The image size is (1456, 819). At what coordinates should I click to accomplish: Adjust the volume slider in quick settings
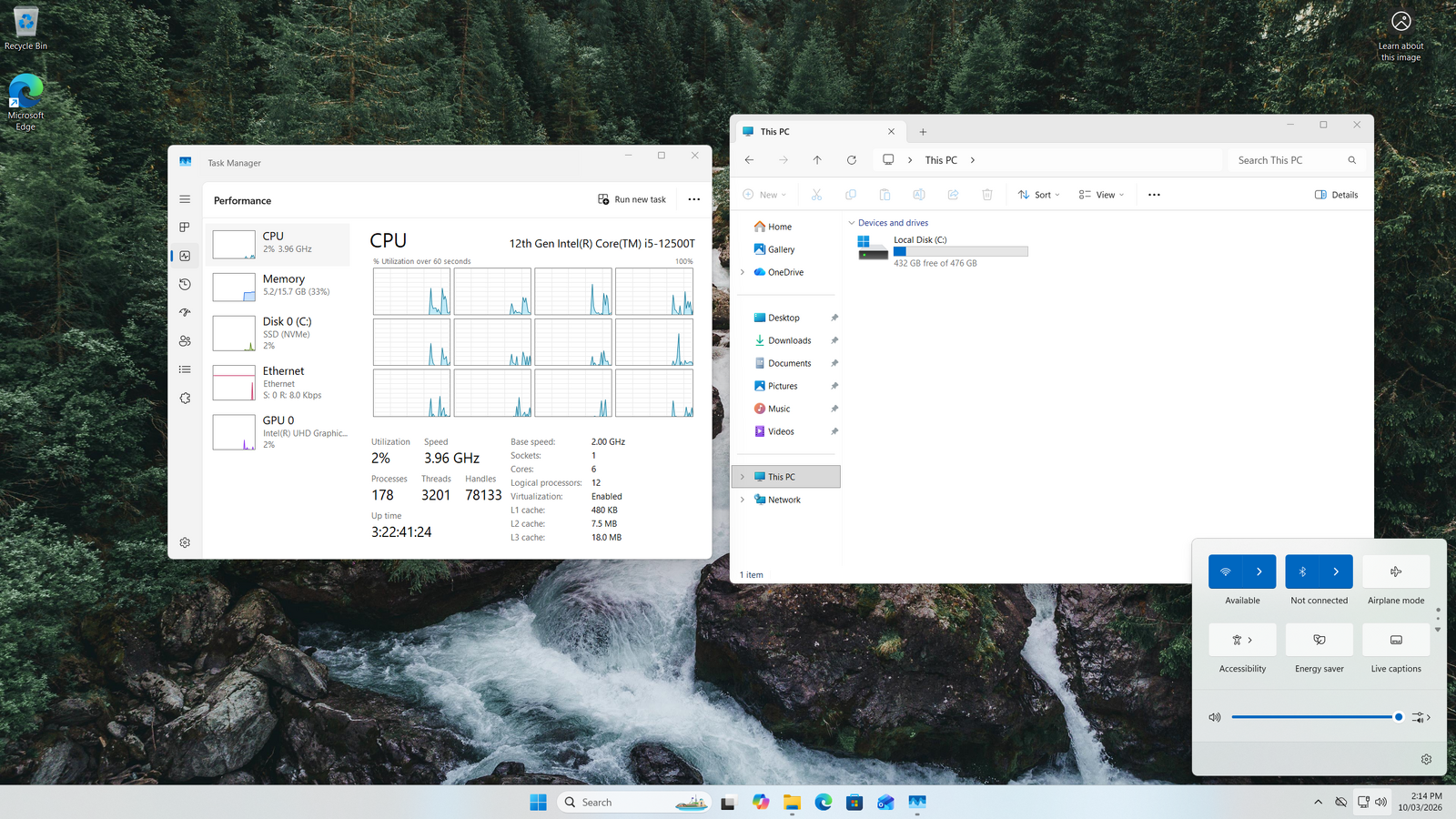coord(1314,717)
